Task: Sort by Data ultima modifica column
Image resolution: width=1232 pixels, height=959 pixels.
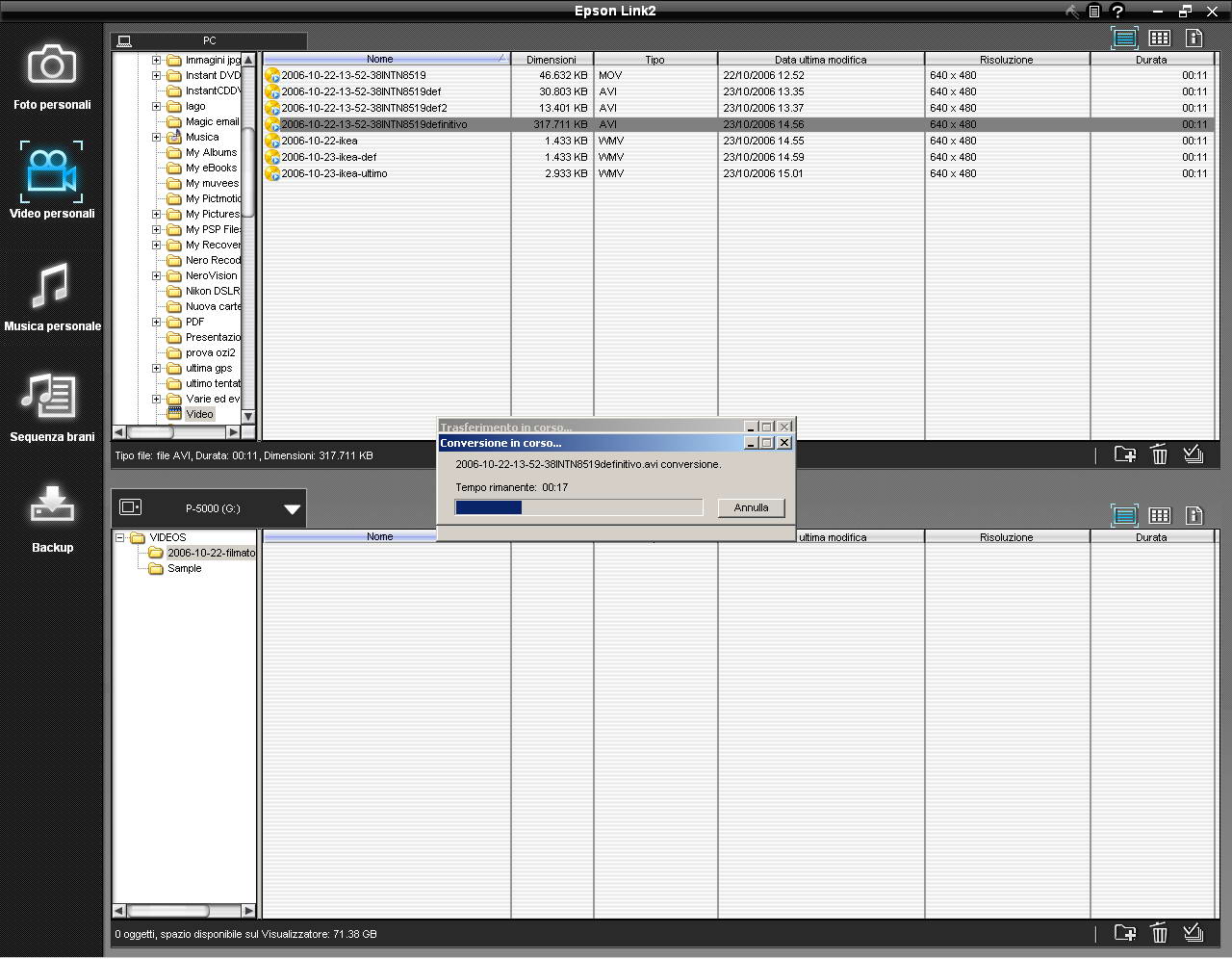Action: [x=821, y=59]
